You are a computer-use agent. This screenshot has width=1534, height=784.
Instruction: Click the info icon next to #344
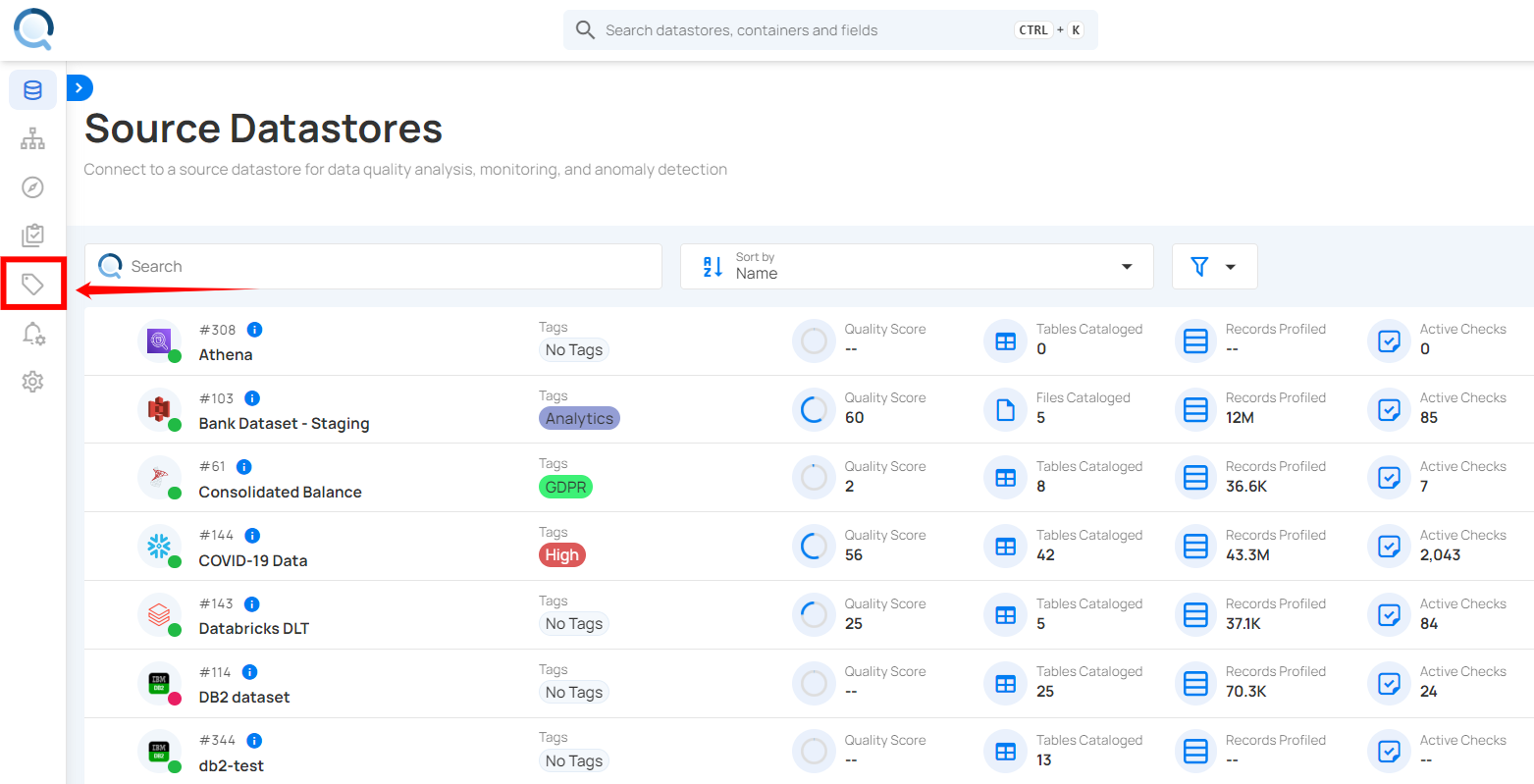pyautogui.click(x=254, y=741)
